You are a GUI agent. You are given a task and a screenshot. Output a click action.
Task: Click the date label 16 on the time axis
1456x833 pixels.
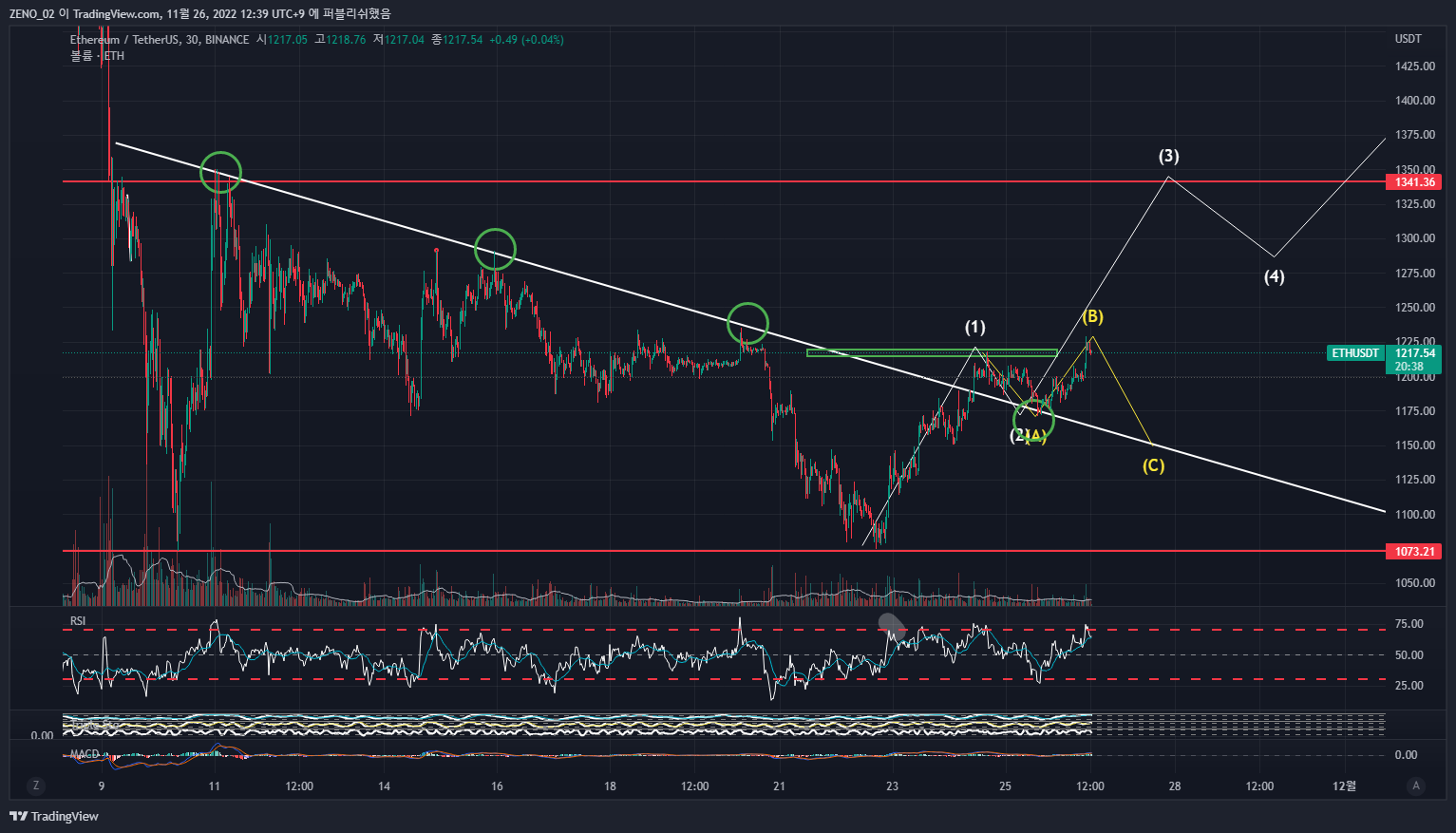[497, 786]
